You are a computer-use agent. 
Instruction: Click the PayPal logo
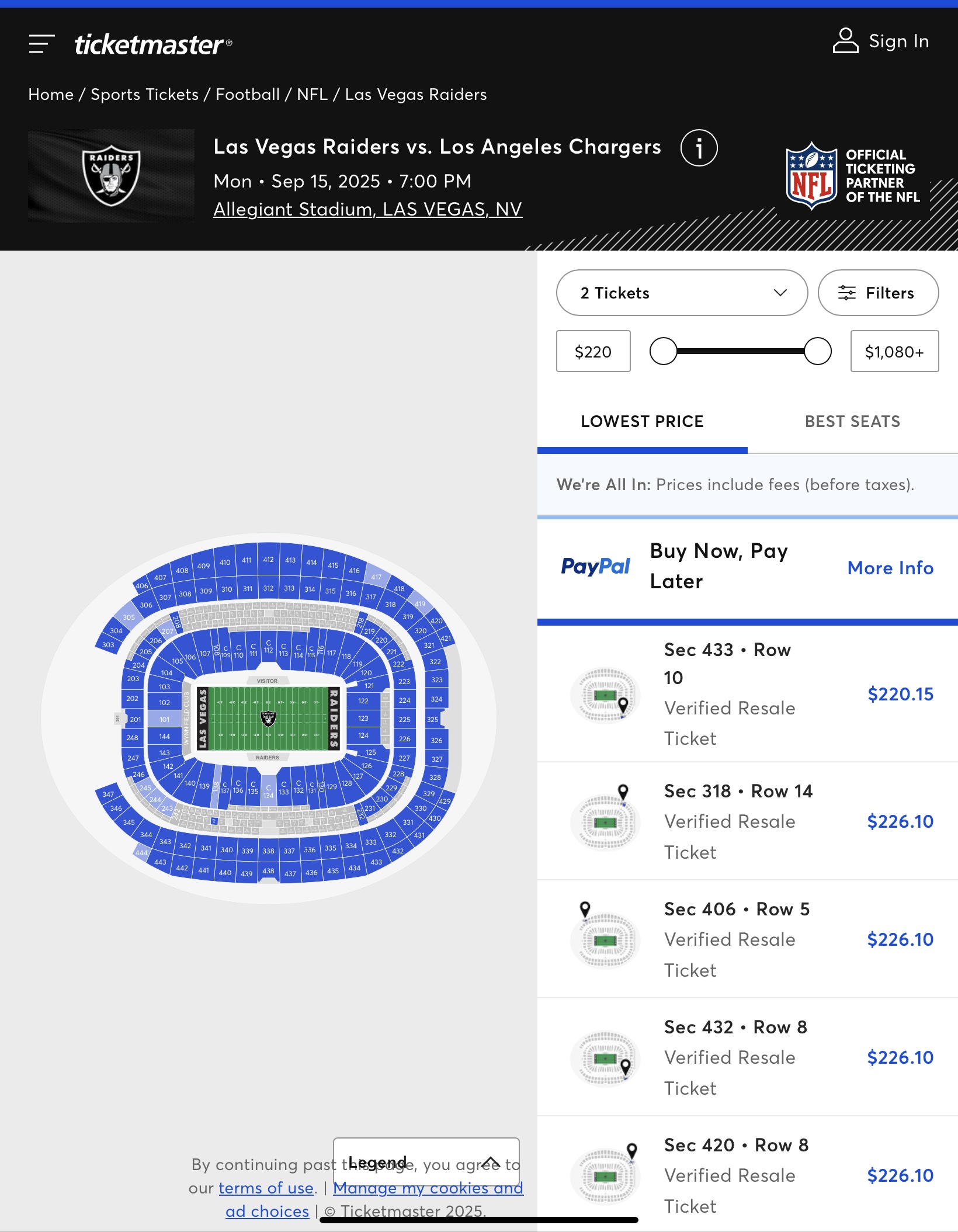coord(595,566)
